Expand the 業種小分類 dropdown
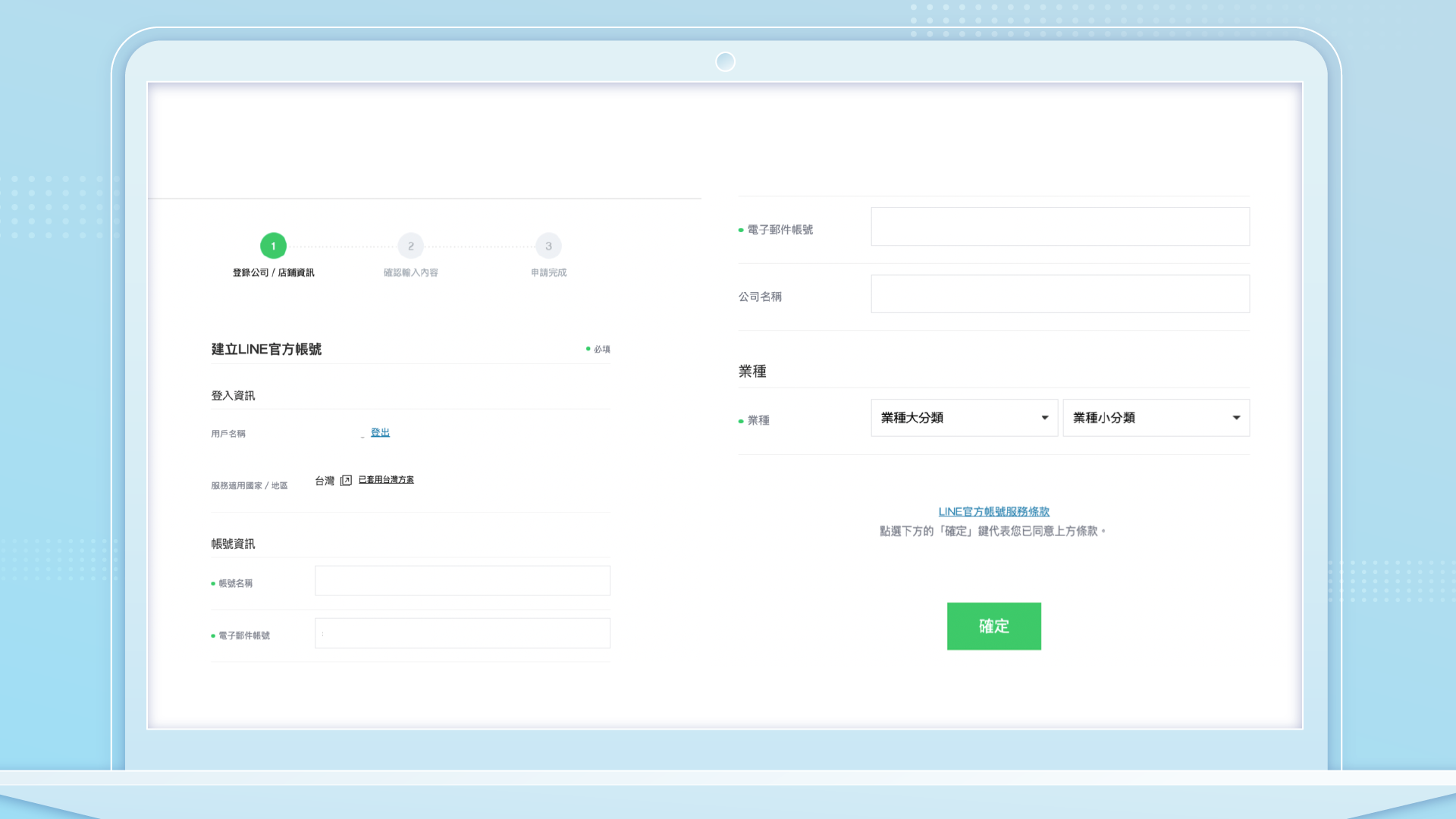This screenshot has width=1456, height=819. pos(1156,418)
